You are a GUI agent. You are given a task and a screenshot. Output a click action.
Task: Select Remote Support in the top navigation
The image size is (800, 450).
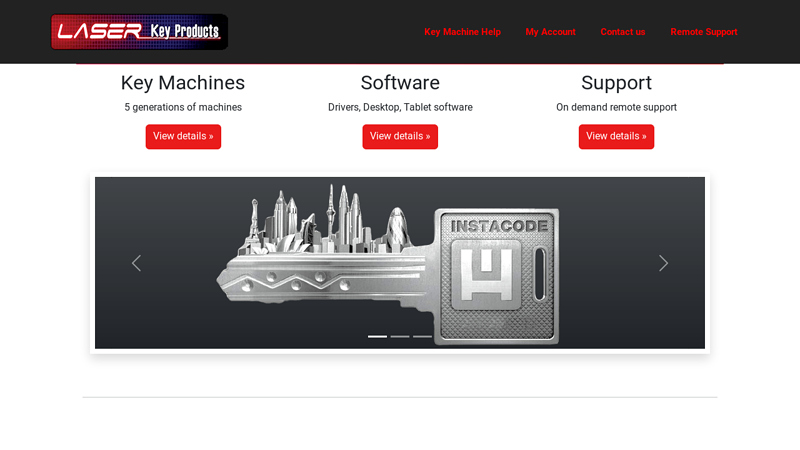point(704,32)
